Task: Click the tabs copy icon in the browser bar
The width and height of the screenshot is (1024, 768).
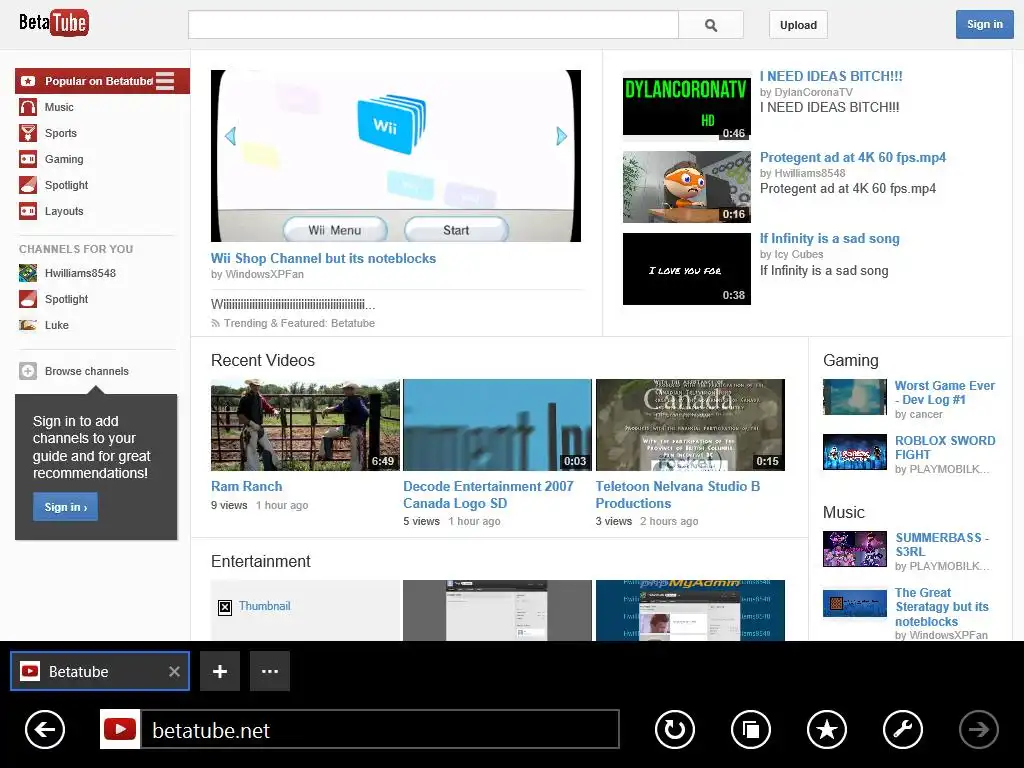Action: point(751,729)
